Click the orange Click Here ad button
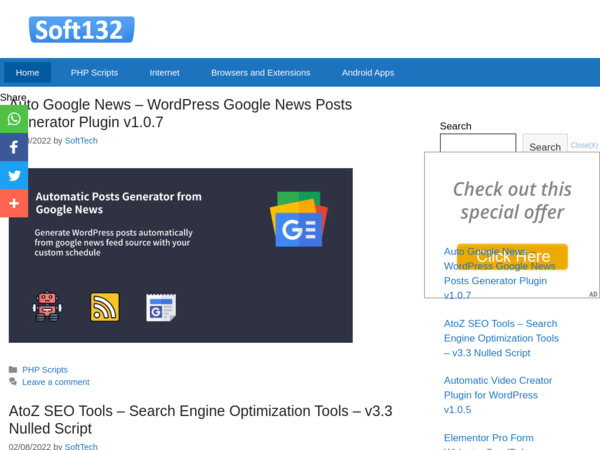 512,257
